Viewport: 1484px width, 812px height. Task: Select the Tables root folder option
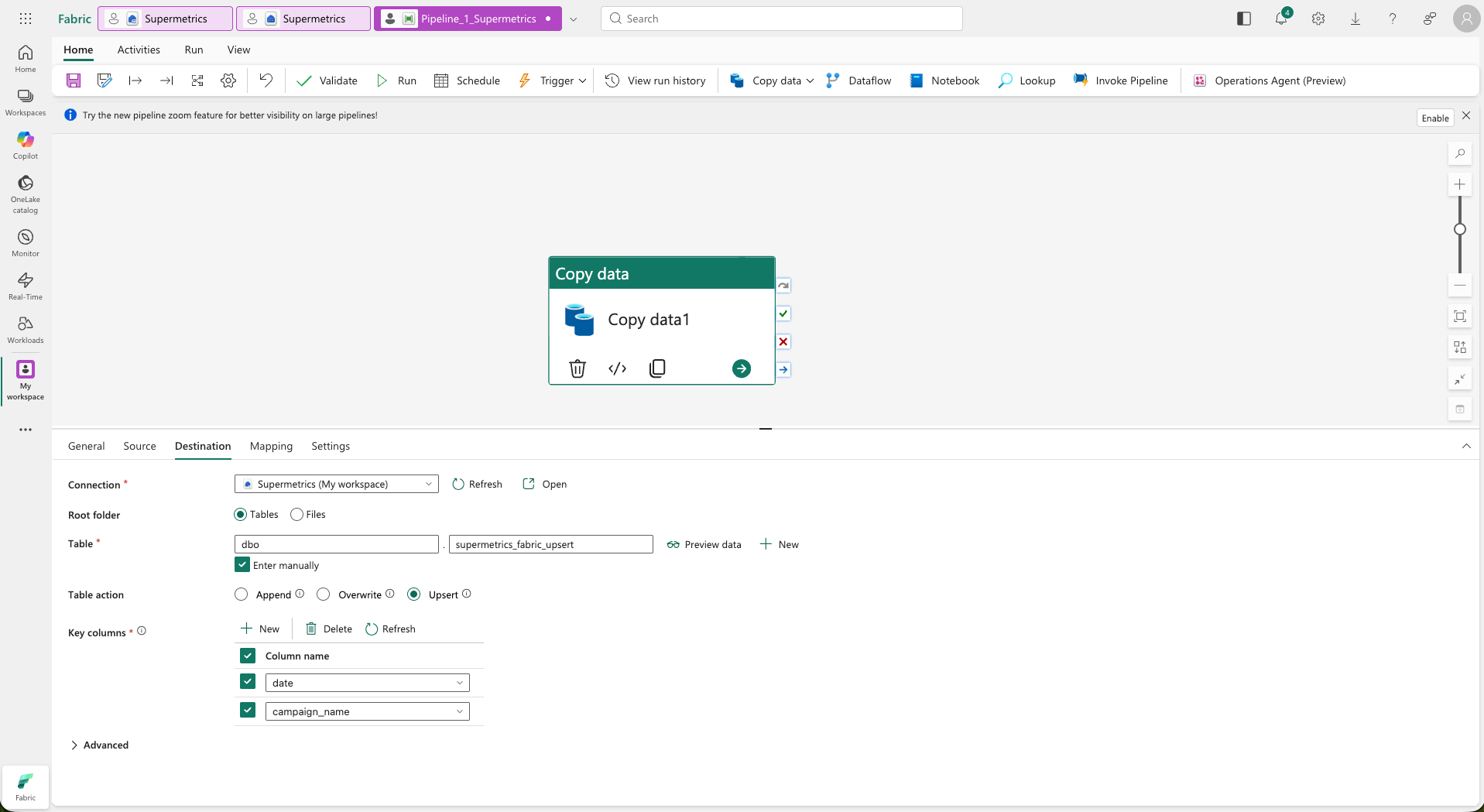click(x=241, y=515)
